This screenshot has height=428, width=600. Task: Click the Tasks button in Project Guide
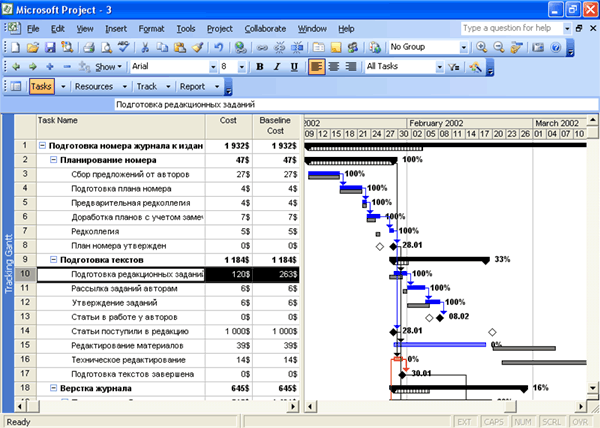click(x=41, y=87)
